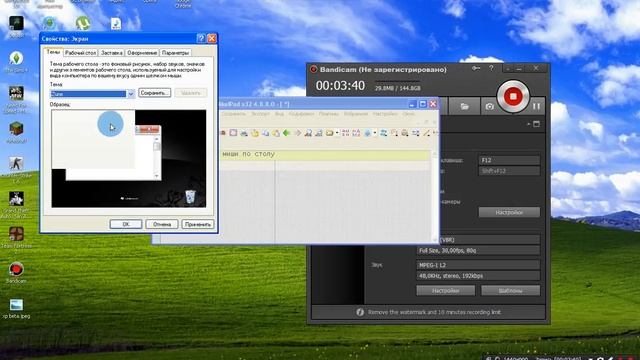This screenshot has width=640, height=360.
Task: Open the Плагины menu in AkelPad
Action: [x=329, y=114]
